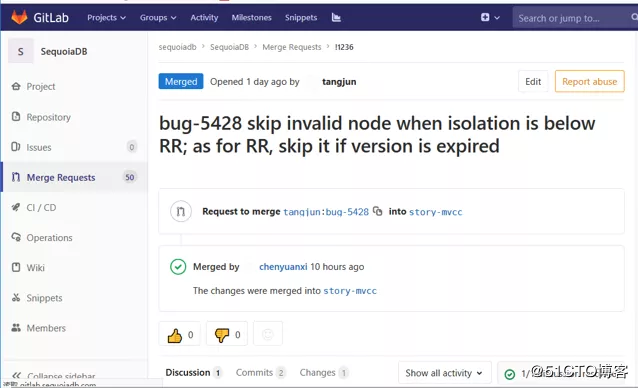Open Members in the sidebar
The width and height of the screenshot is (638, 388).
point(46,328)
